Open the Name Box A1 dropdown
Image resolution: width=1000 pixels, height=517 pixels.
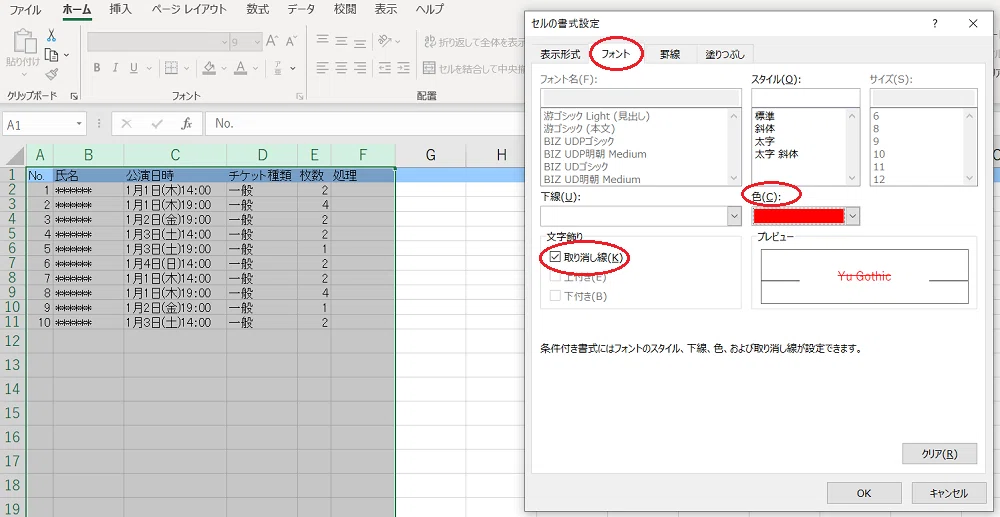point(79,124)
